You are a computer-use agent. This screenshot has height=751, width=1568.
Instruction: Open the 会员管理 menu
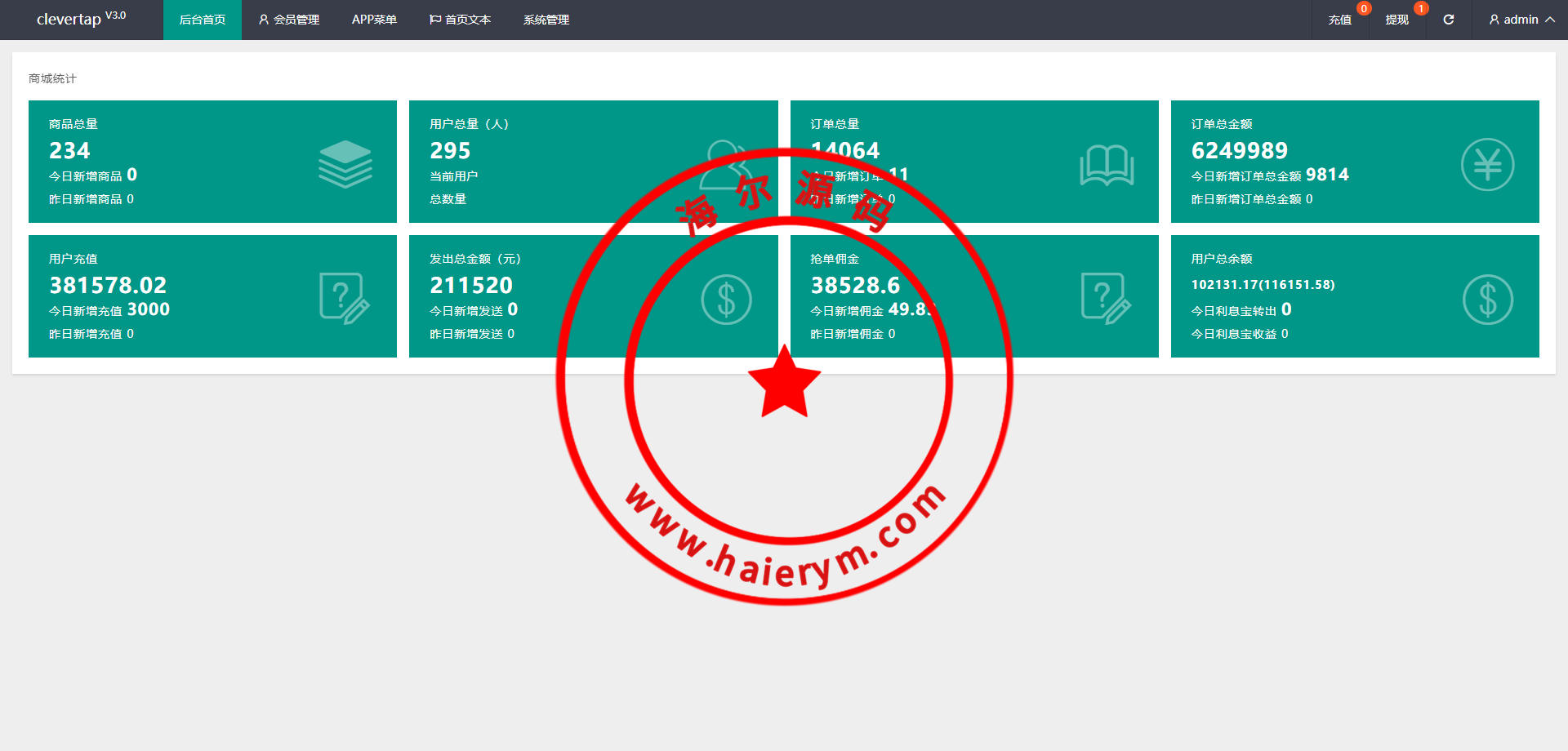point(288,20)
